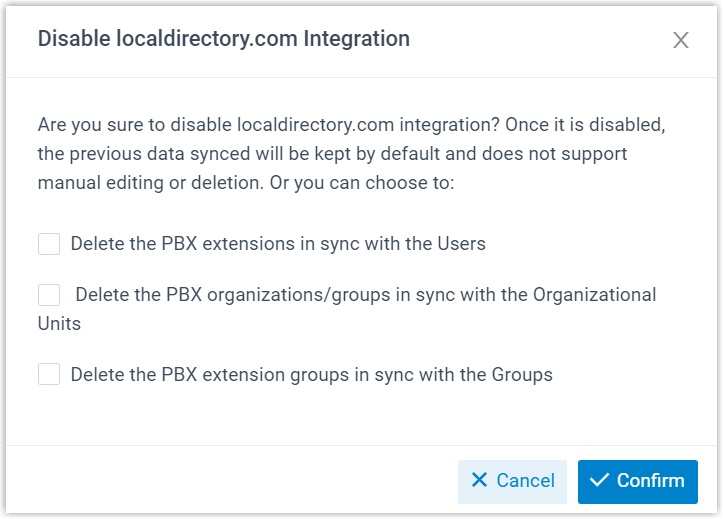Click the word 'Units' on the wrapped label line
This screenshot has width=723, height=519.
click(59, 324)
